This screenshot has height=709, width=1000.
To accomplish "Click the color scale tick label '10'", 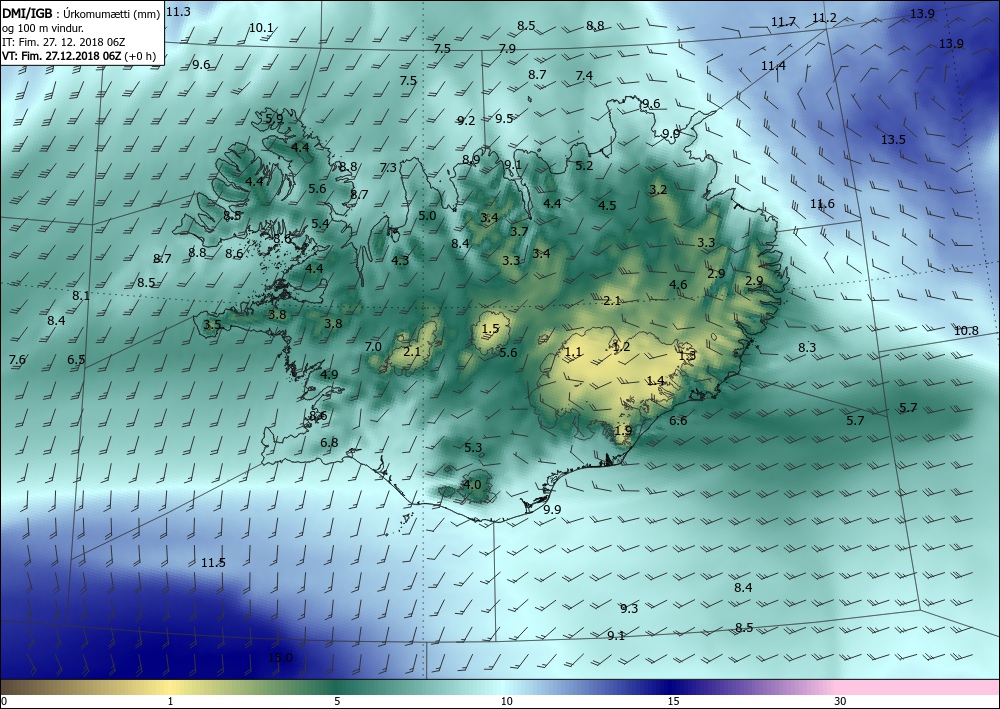I will tap(506, 701).
